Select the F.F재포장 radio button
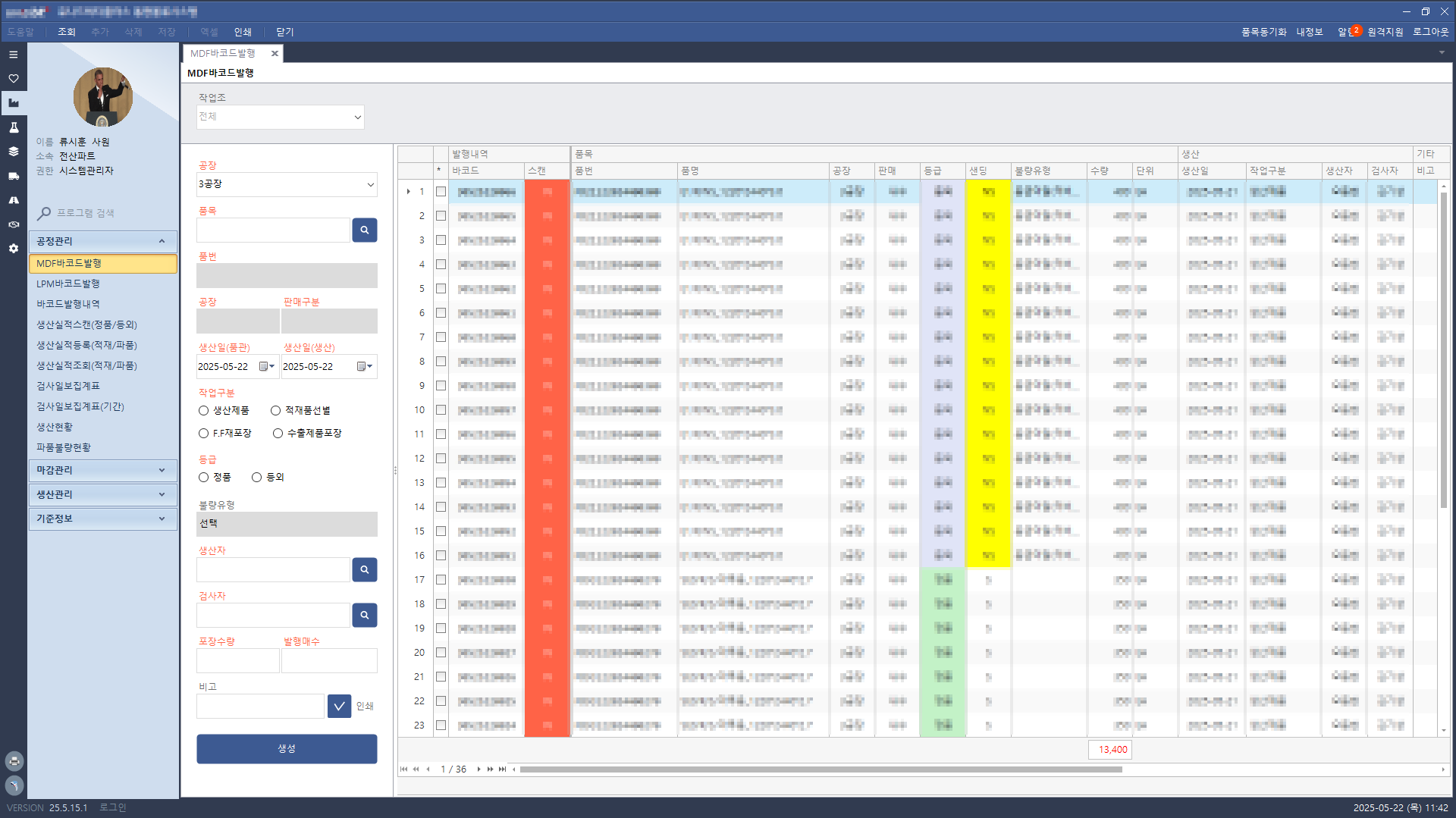This screenshot has height=818, width=1456. coord(203,433)
